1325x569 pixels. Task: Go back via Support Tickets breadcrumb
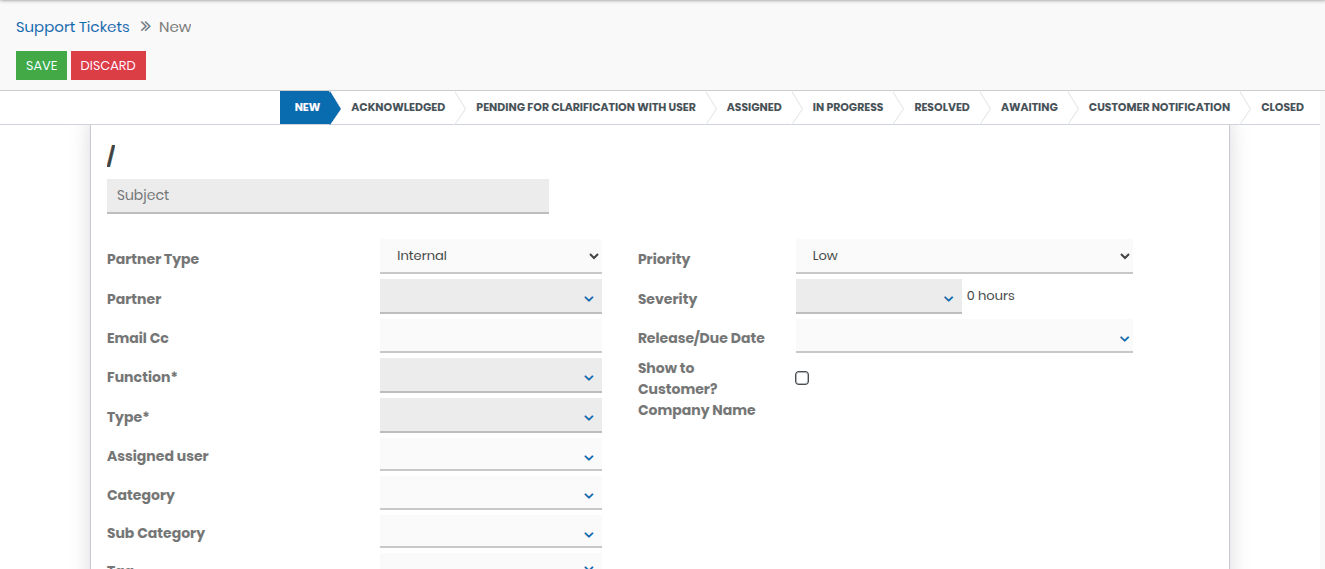73,27
